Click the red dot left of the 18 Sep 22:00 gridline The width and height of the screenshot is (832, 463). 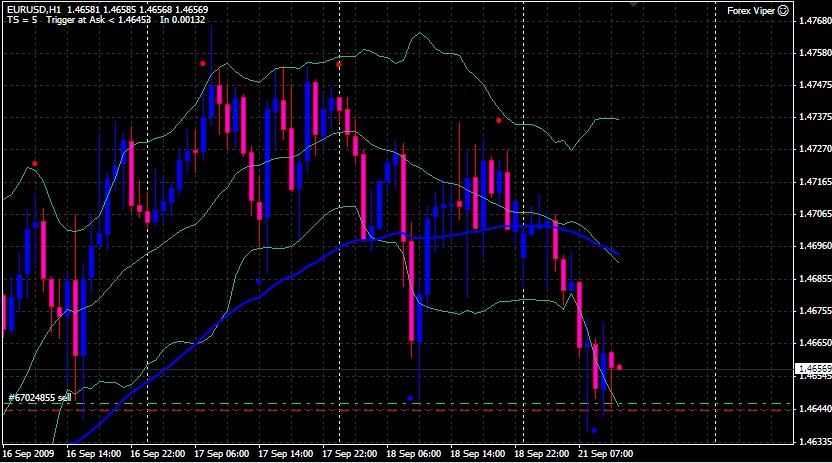point(498,120)
